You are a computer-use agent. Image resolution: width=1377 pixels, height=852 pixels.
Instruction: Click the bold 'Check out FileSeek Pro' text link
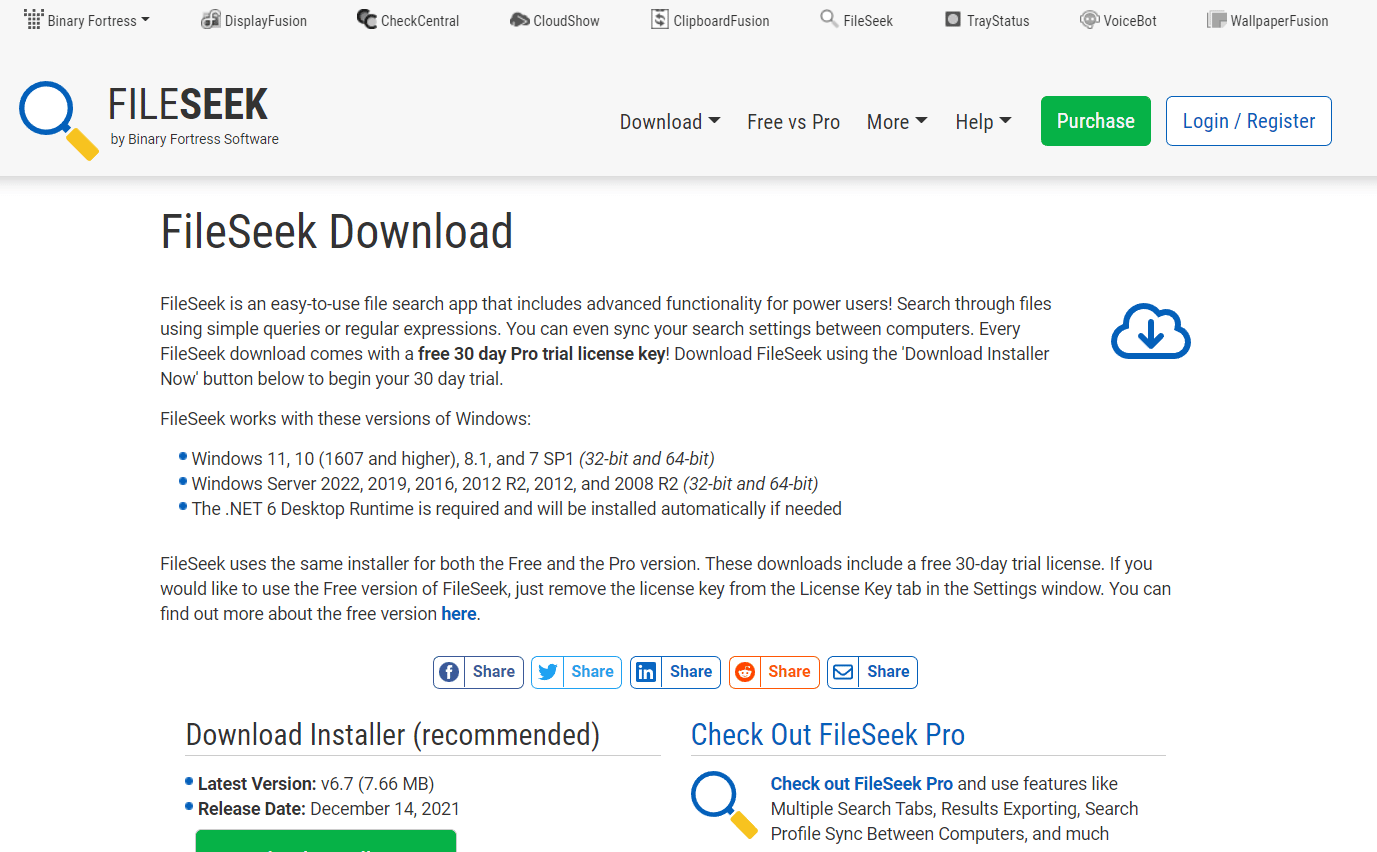coord(862,784)
